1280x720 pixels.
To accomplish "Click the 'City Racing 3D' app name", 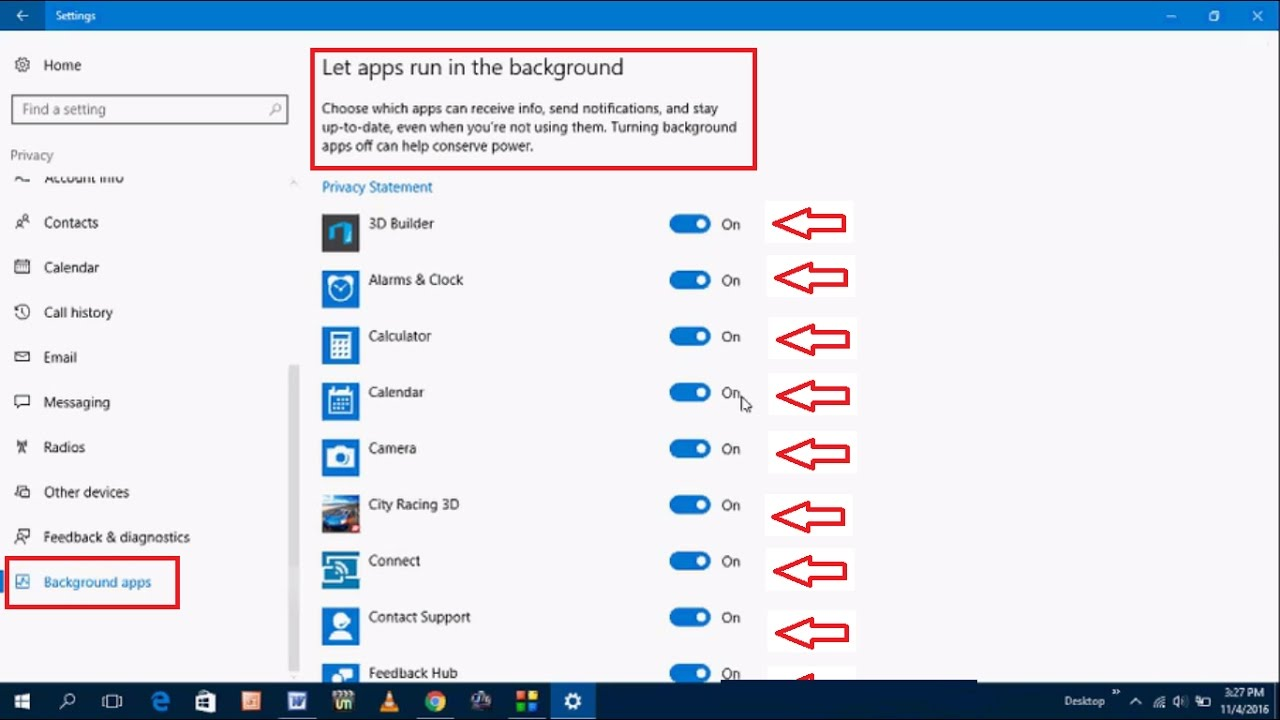I will [414, 505].
